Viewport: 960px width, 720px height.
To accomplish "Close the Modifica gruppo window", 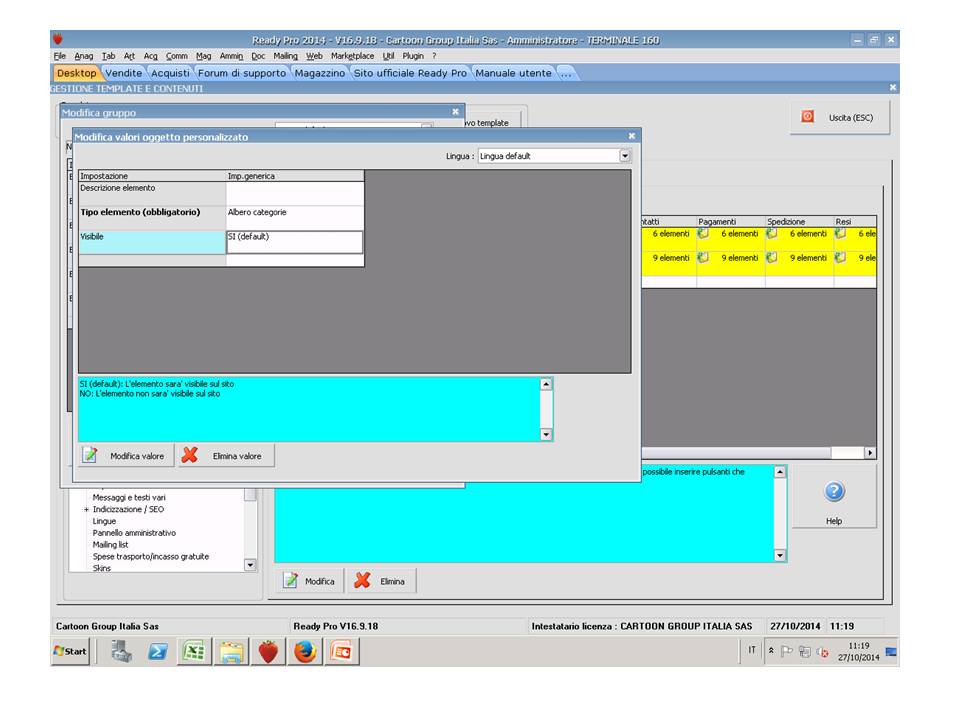I will tap(456, 111).
